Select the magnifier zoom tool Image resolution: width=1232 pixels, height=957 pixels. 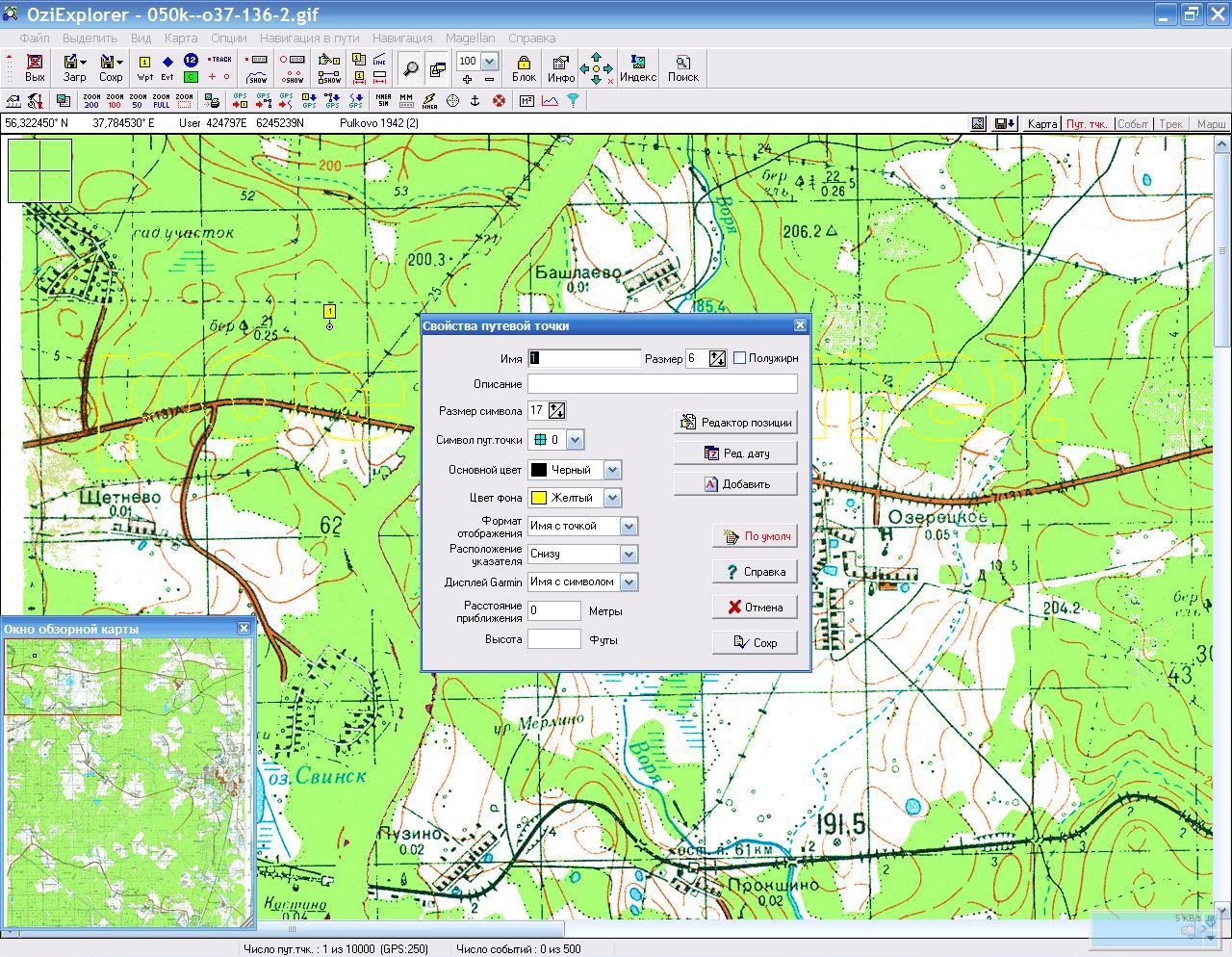[411, 68]
